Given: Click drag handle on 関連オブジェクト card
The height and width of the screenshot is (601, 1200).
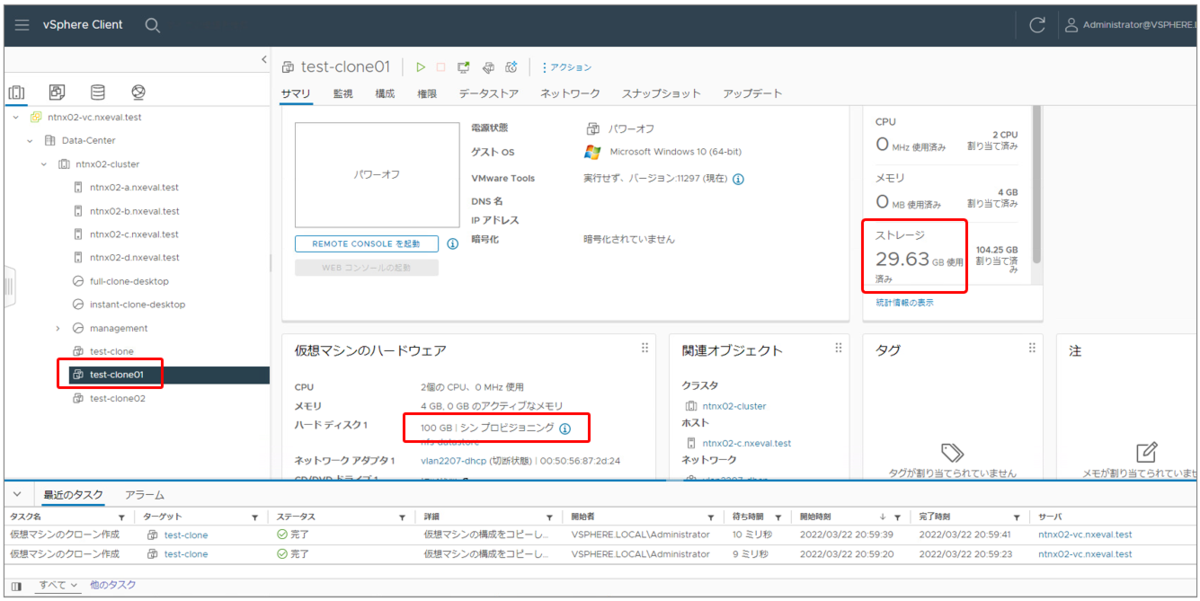Looking at the screenshot, I should click(x=838, y=348).
